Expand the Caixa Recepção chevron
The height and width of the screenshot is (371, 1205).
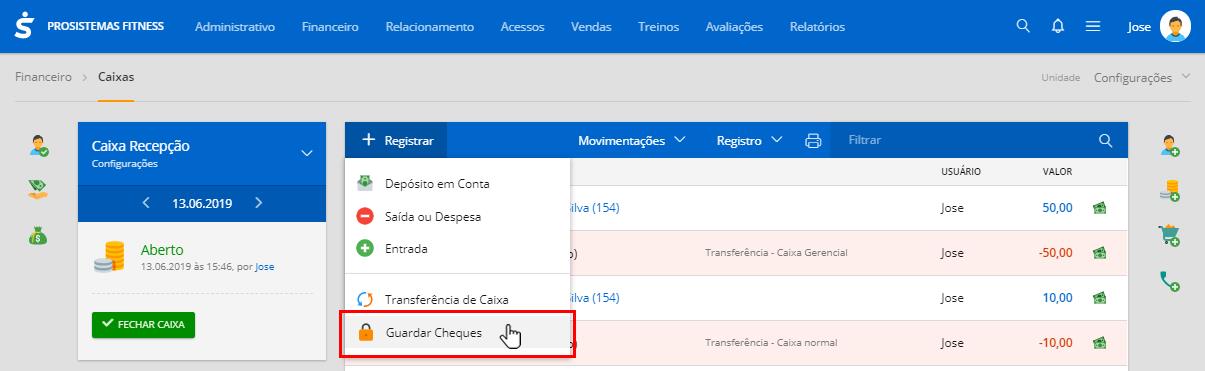point(307,153)
